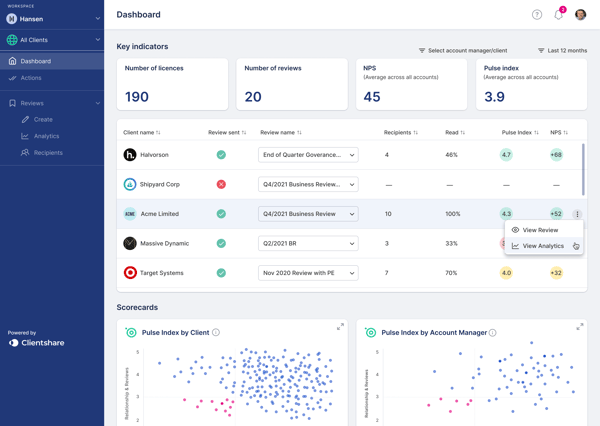Click Shipyard Corp's red not-sent icon
The image size is (600, 426).
[221, 184]
